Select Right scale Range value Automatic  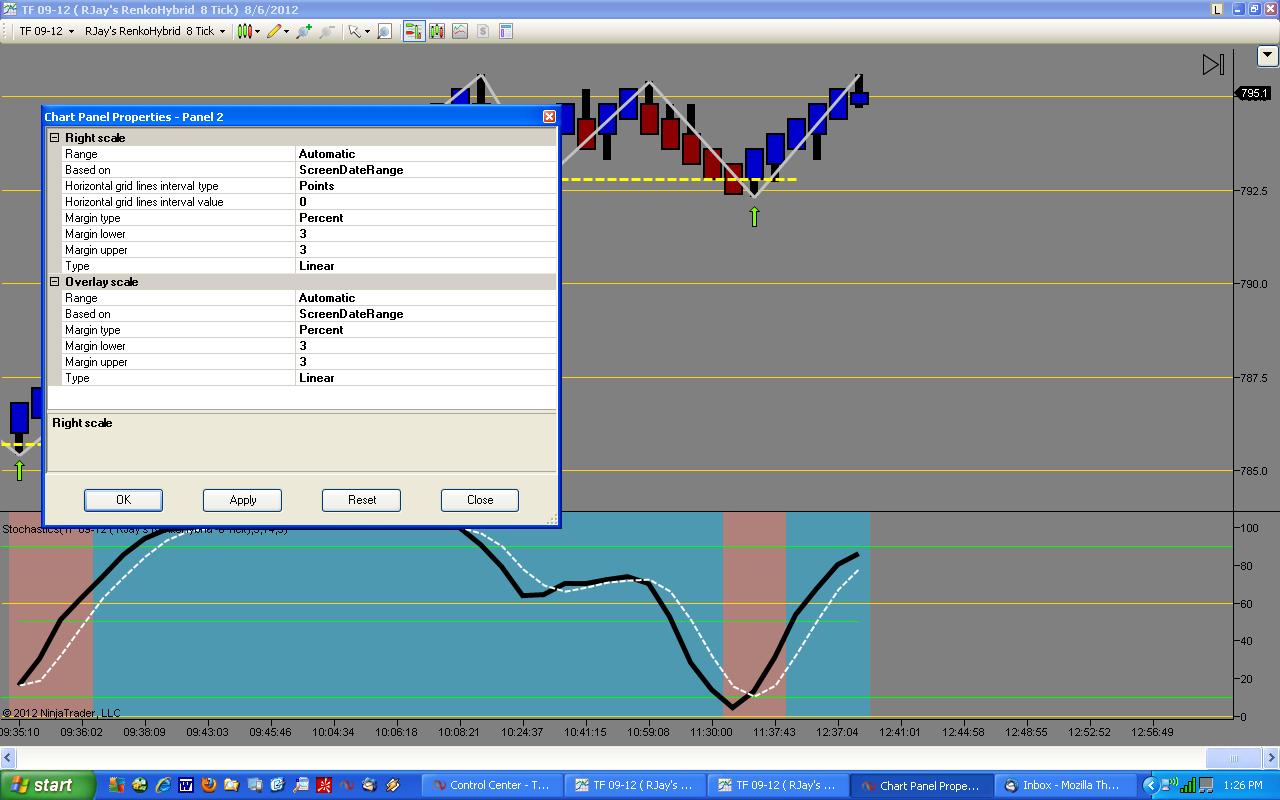click(x=426, y=154)
